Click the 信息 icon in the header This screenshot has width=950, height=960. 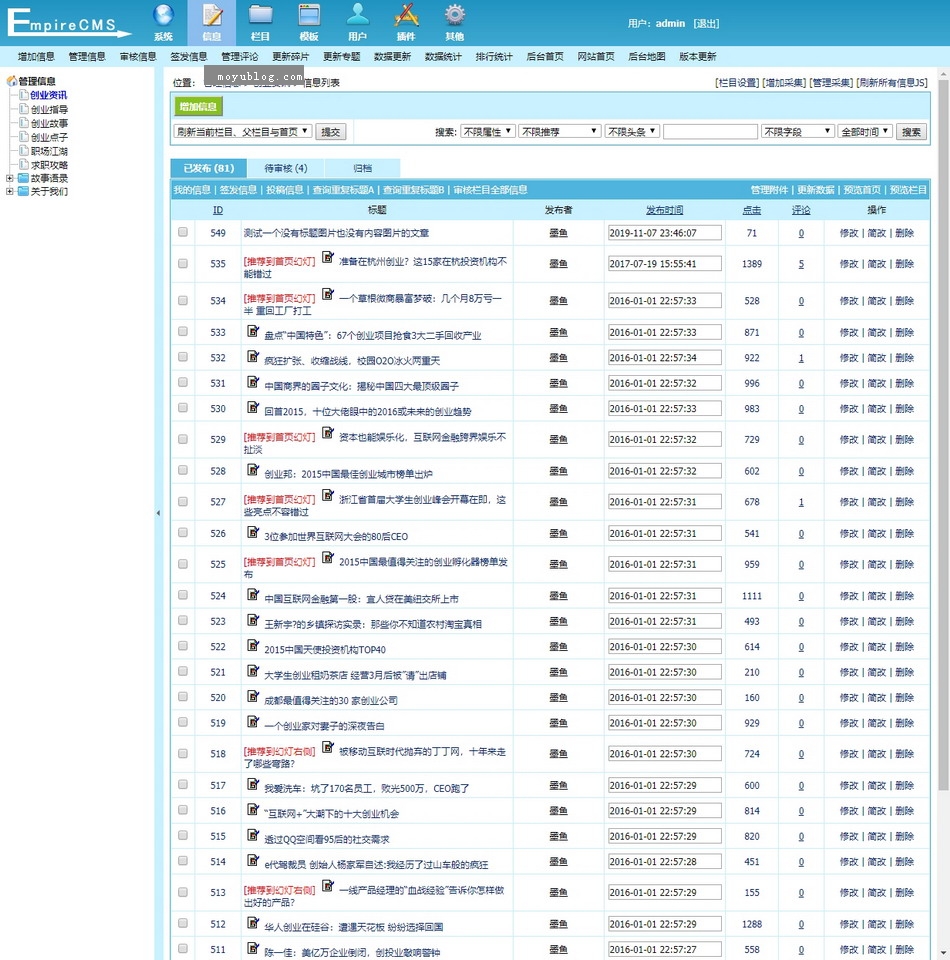point(212,21)
